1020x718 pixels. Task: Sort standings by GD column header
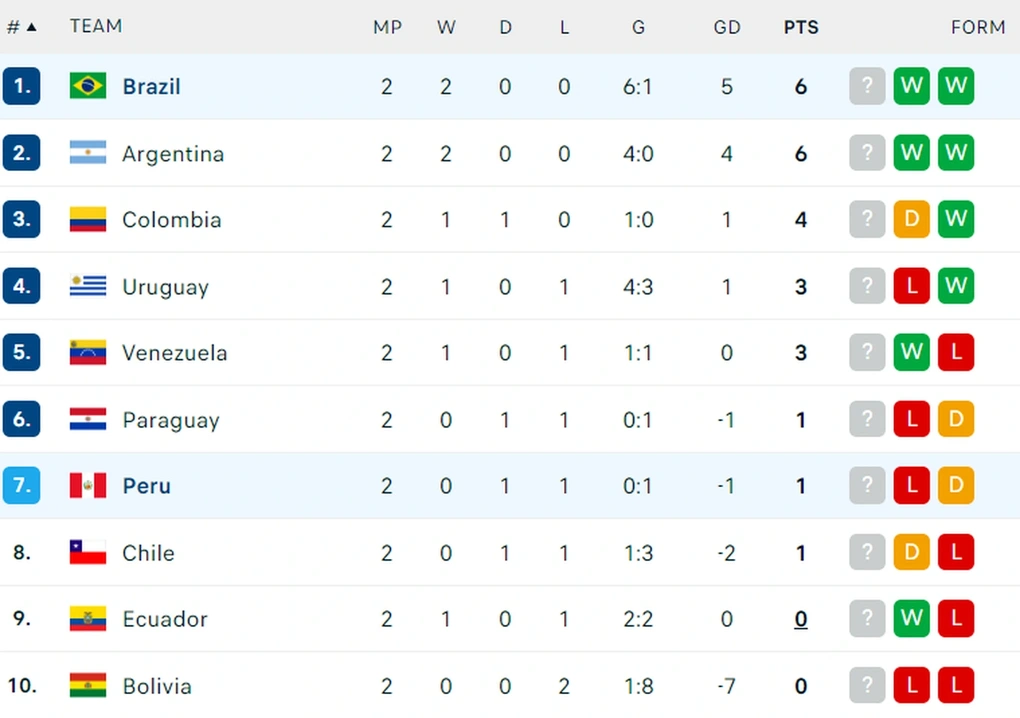(x=727, y=27)
